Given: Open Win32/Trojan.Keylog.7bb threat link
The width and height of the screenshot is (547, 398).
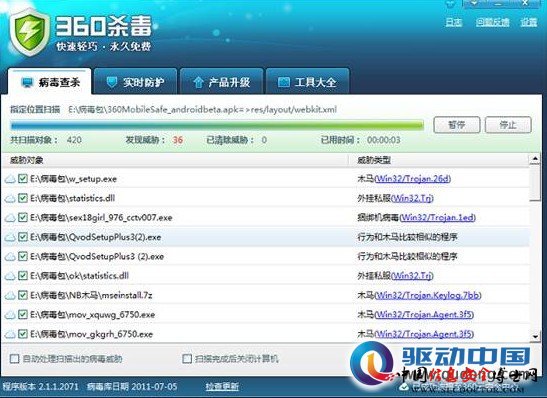Looking at the screenshot, I should pyautogui.click(x=428, y=295).
